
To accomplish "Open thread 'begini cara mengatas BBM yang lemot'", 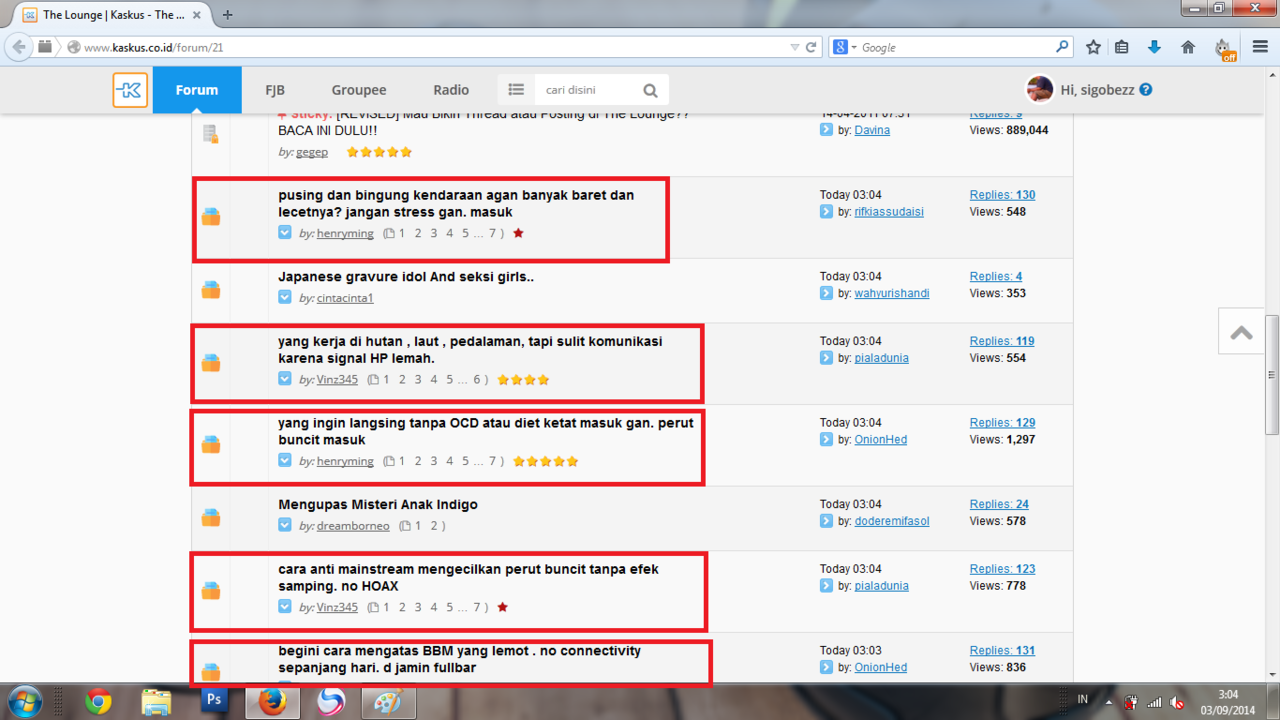I will pyautogui.click(x=459, y=659).
